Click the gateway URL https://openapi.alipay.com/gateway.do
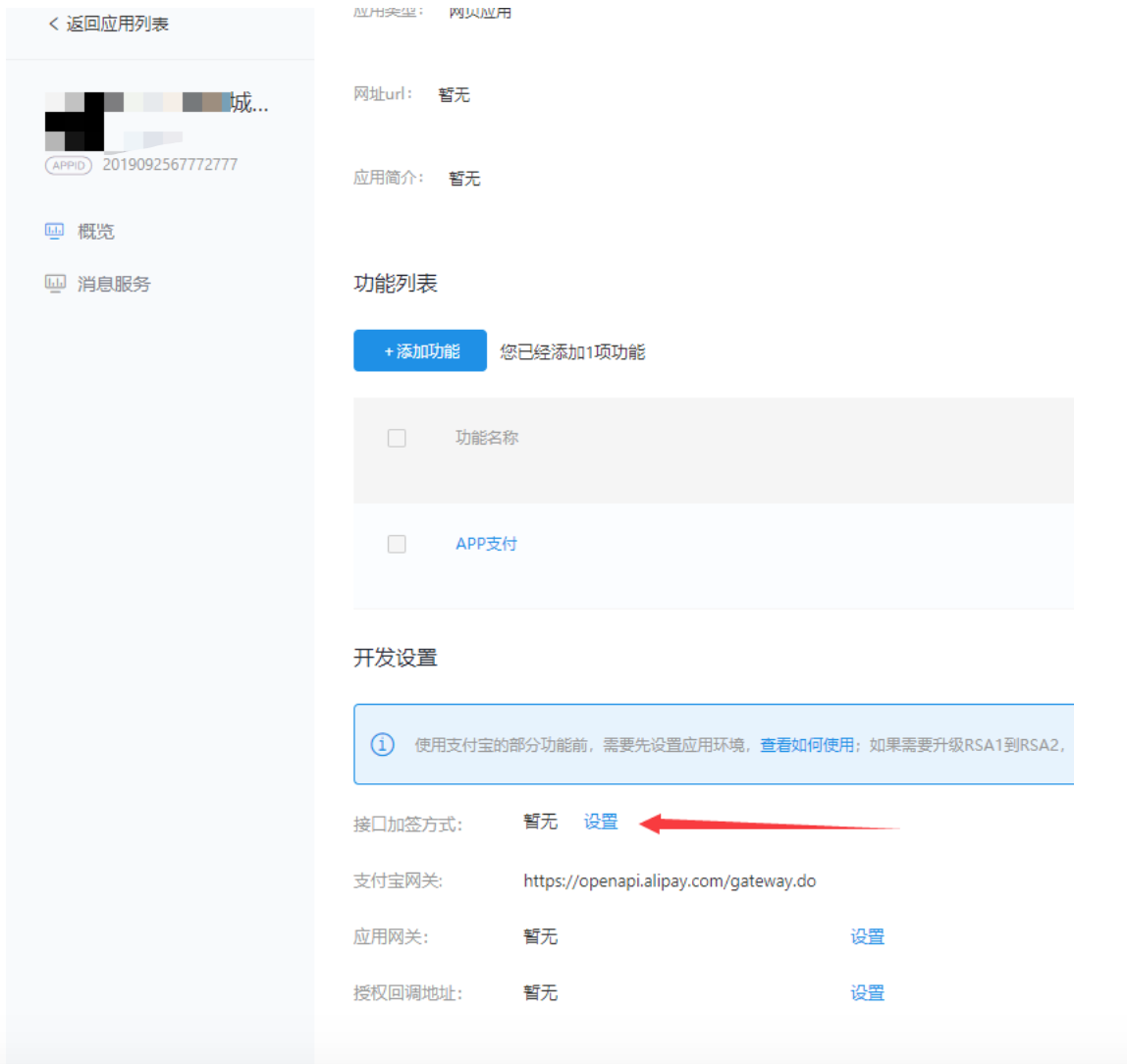The image size is (1127, 1064). 670,880
